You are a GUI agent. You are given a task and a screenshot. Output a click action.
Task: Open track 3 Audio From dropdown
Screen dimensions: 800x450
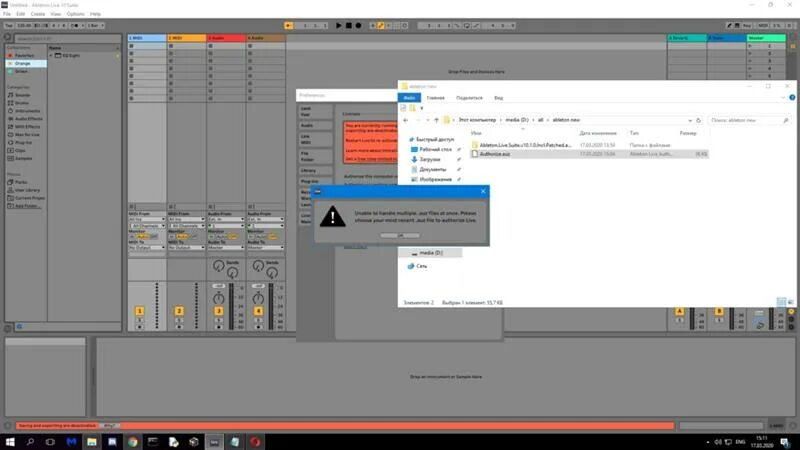pos(226,219)
